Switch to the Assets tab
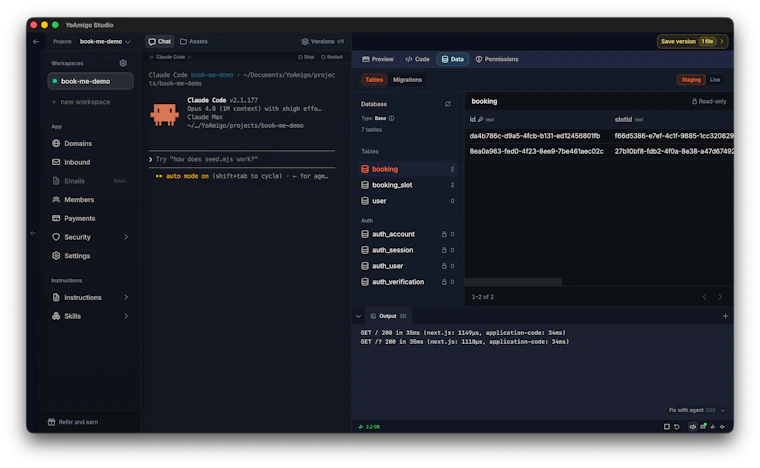Image resolution: width=760 pixels, height=468 pixels. [194, 42]
